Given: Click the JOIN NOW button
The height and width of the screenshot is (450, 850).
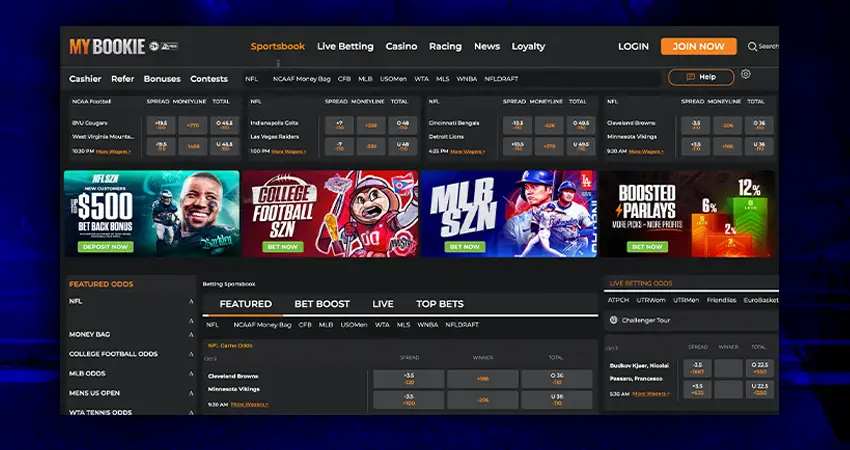Looking at the screenshot, I should click(x=698, y=47).
